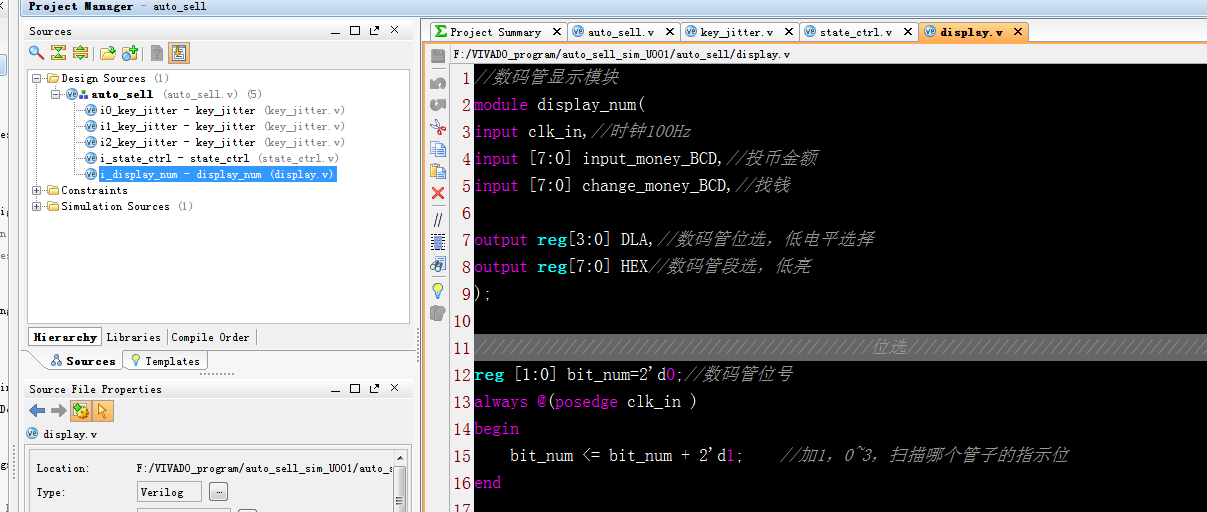
Task: Go back with the blue left arrow
Action: tap(37, 411)
